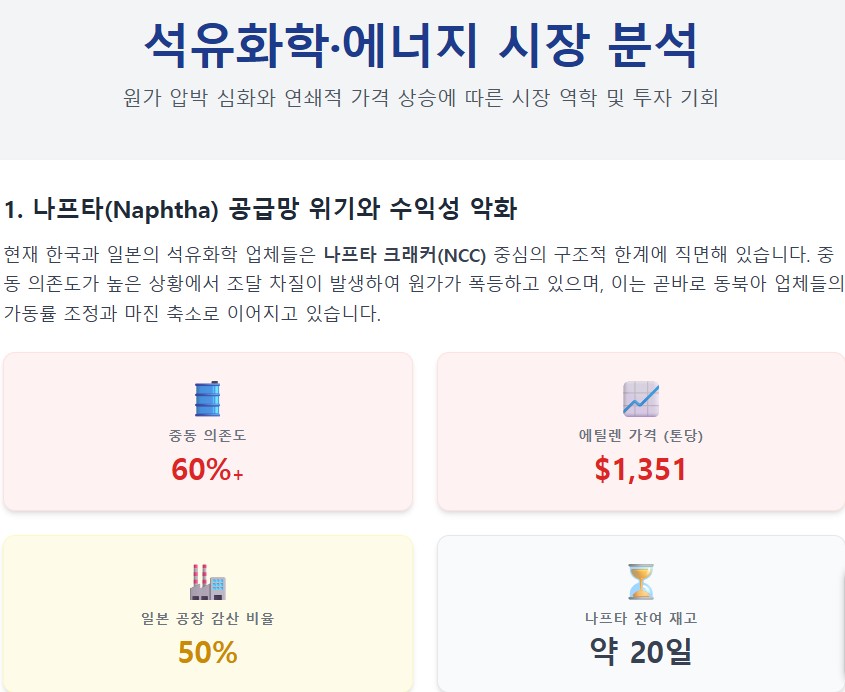Click the 일본 공장 감산 비율 label
The image size is (845, 692).
pos(207,618)
